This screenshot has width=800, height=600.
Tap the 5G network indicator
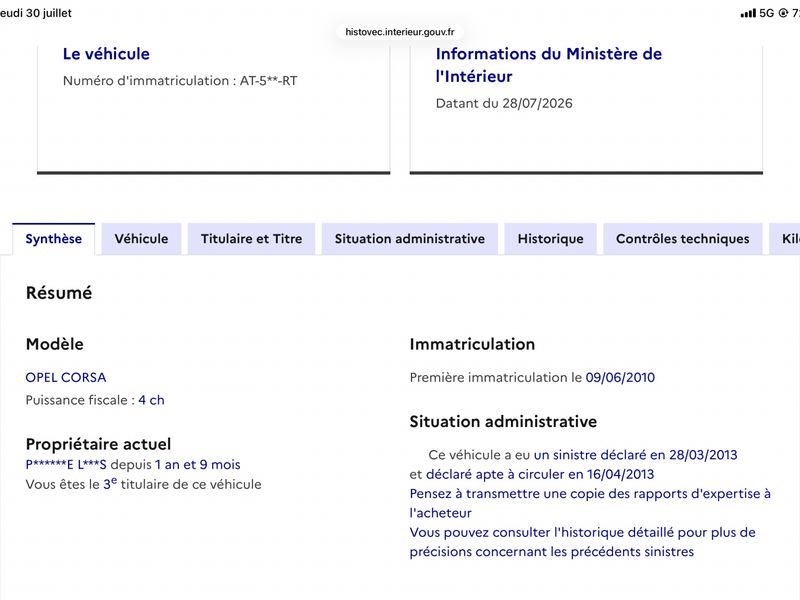pos(766,13)
